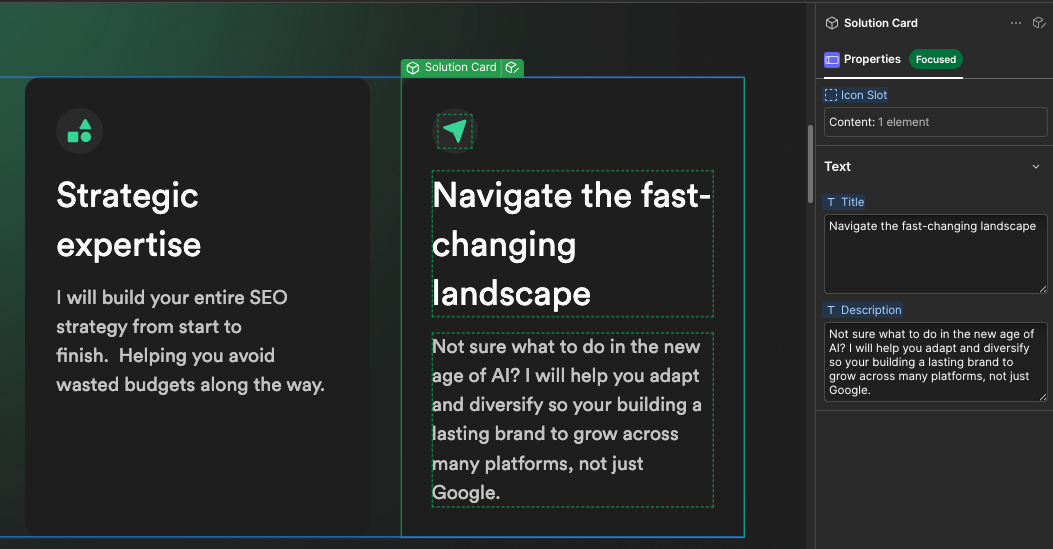Select the Strategic expertise heading
1053x549 pixels.
(x=129, y=219)
